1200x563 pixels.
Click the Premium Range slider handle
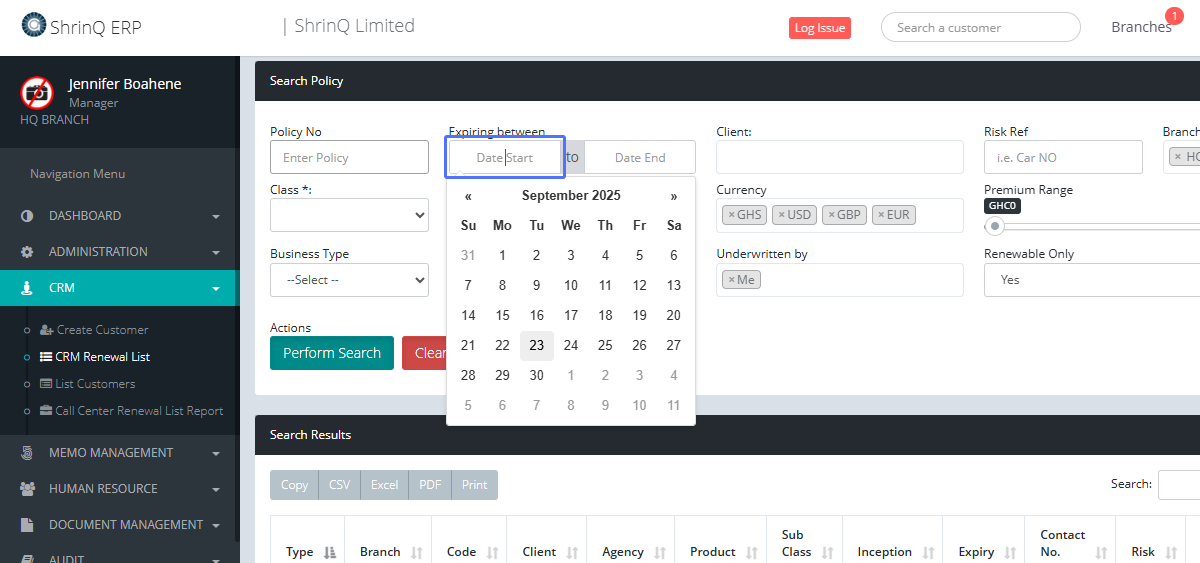pos(994,226)
